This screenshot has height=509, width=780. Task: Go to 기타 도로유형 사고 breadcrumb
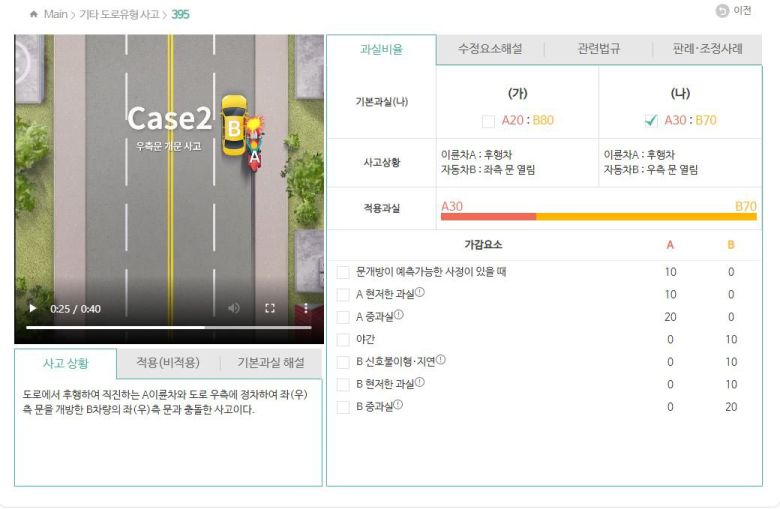(x=119, y=14)
